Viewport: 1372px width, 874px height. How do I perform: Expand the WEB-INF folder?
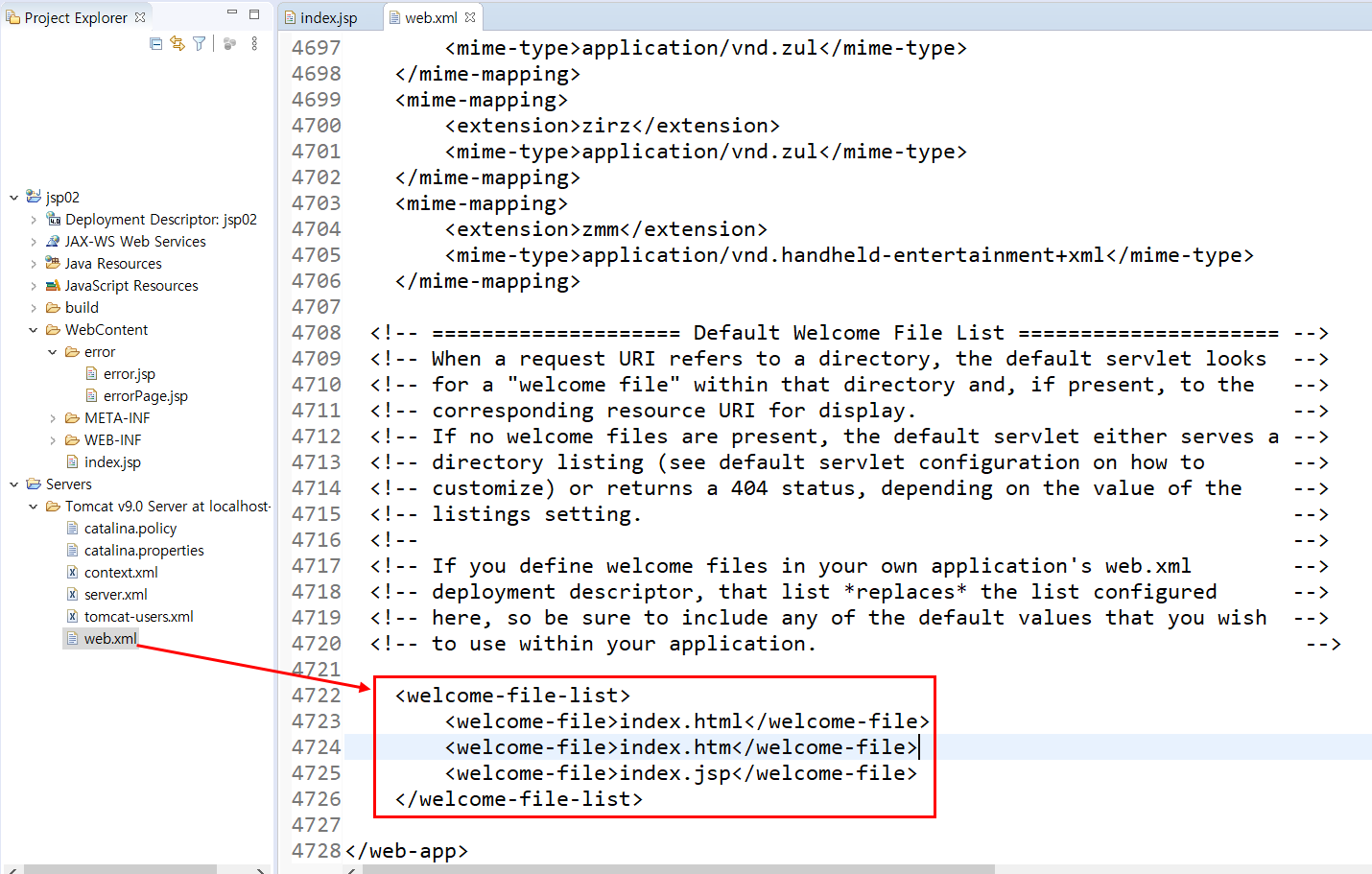point(53,440)
